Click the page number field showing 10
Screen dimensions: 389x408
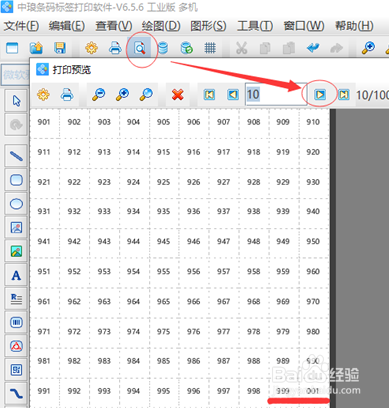pyautogui.click(x=276, y=95)
